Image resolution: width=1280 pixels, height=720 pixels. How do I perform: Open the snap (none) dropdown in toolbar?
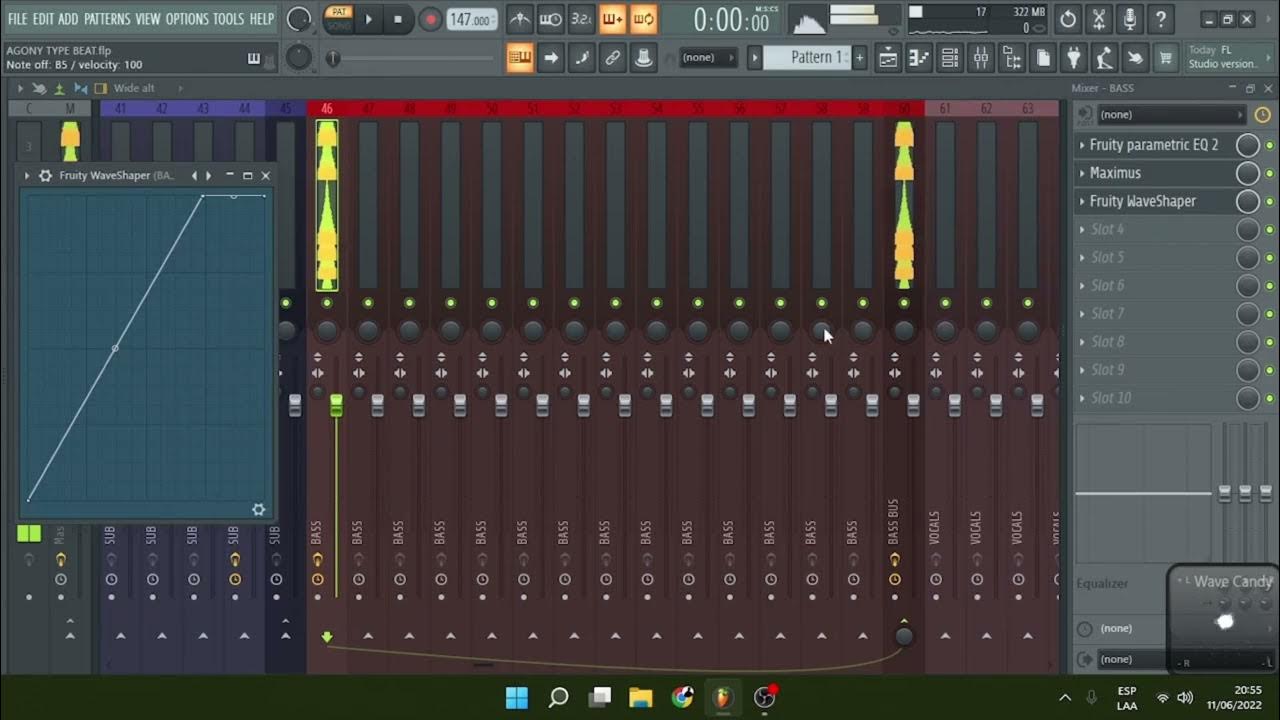[707, 58]
